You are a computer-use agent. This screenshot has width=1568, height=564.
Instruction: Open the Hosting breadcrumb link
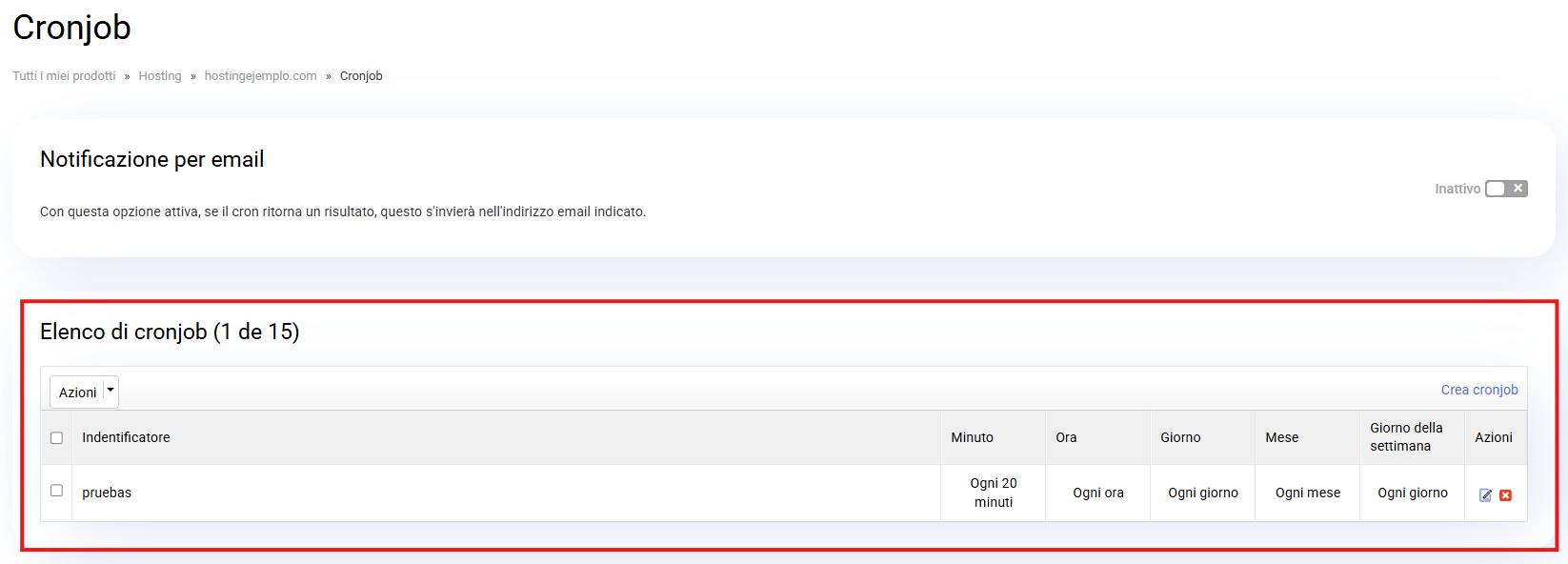coord(160,76)
